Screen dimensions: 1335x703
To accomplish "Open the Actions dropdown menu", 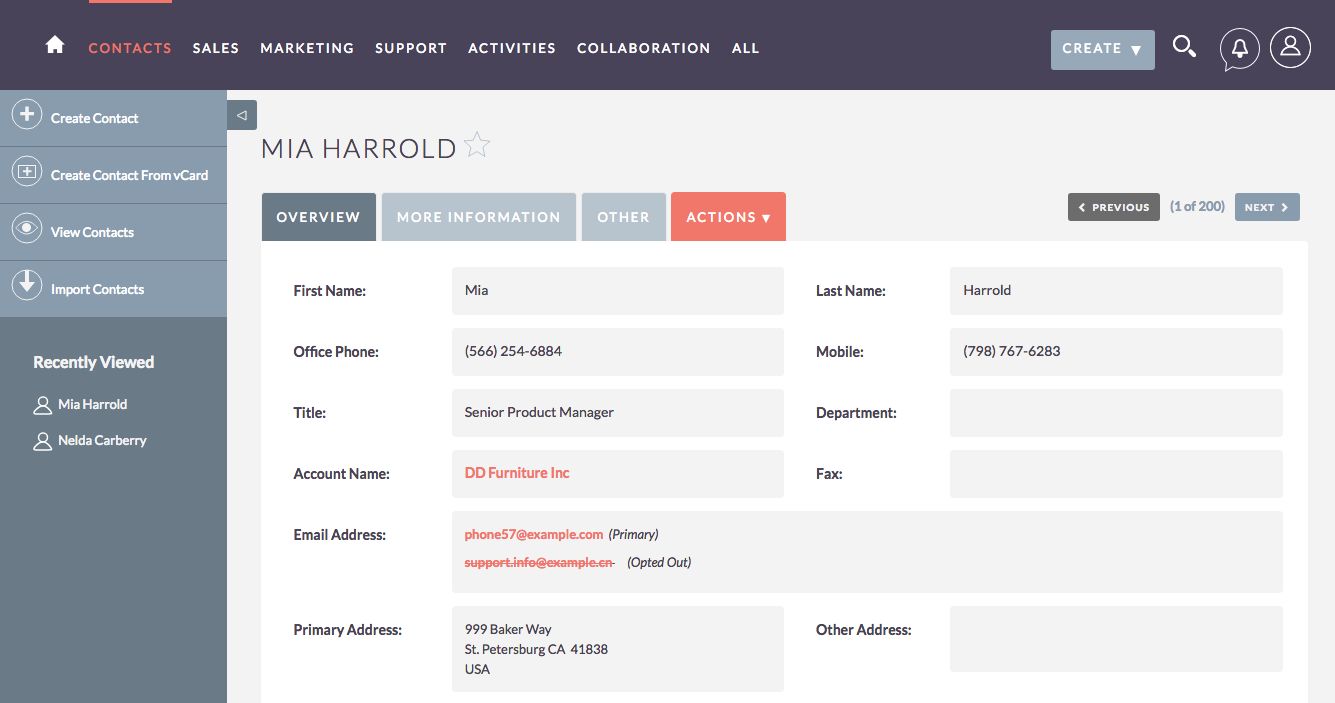I will [728, 217].
